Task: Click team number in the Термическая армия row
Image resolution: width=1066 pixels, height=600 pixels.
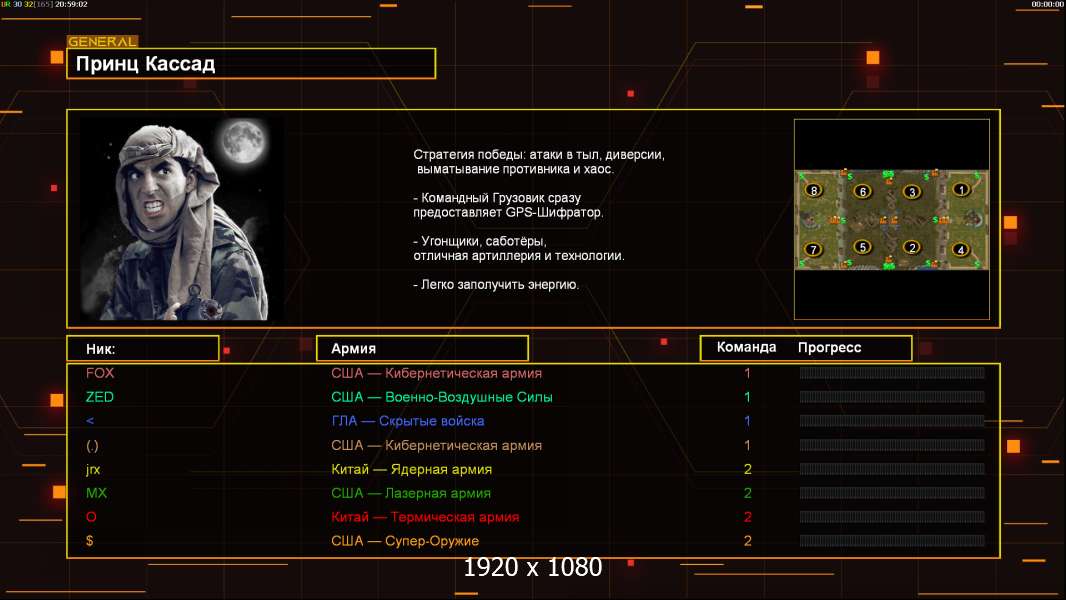Action: coord(748,517)
